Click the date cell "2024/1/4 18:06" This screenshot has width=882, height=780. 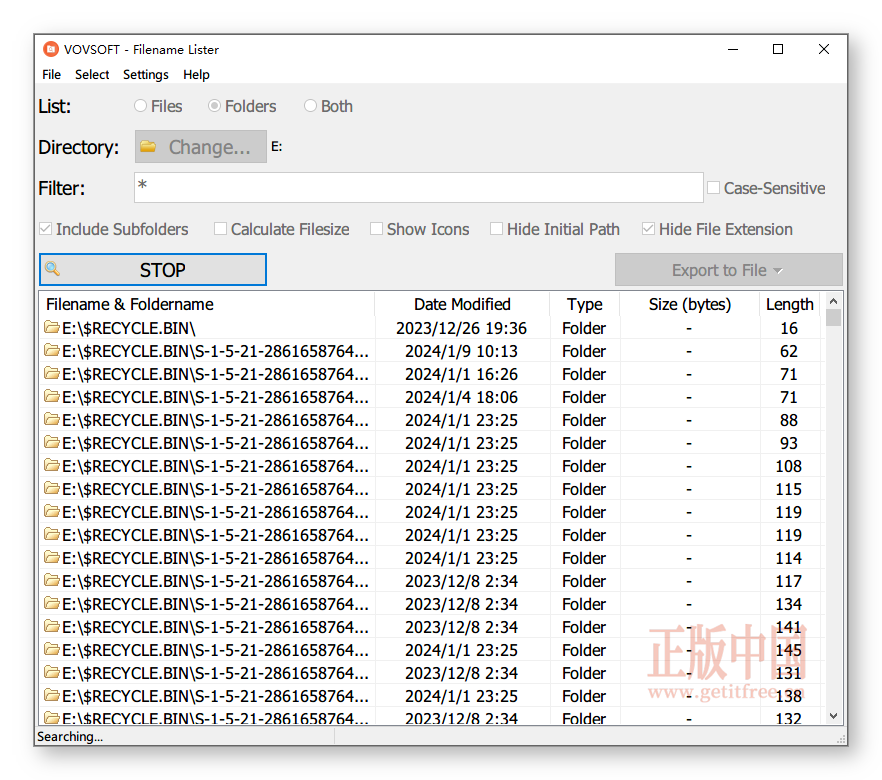click(461, 397)
